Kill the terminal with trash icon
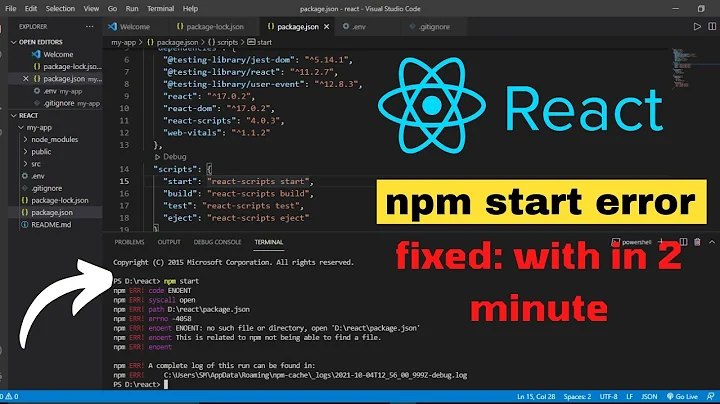Screen dimensions: 720x404 point(697,242)
